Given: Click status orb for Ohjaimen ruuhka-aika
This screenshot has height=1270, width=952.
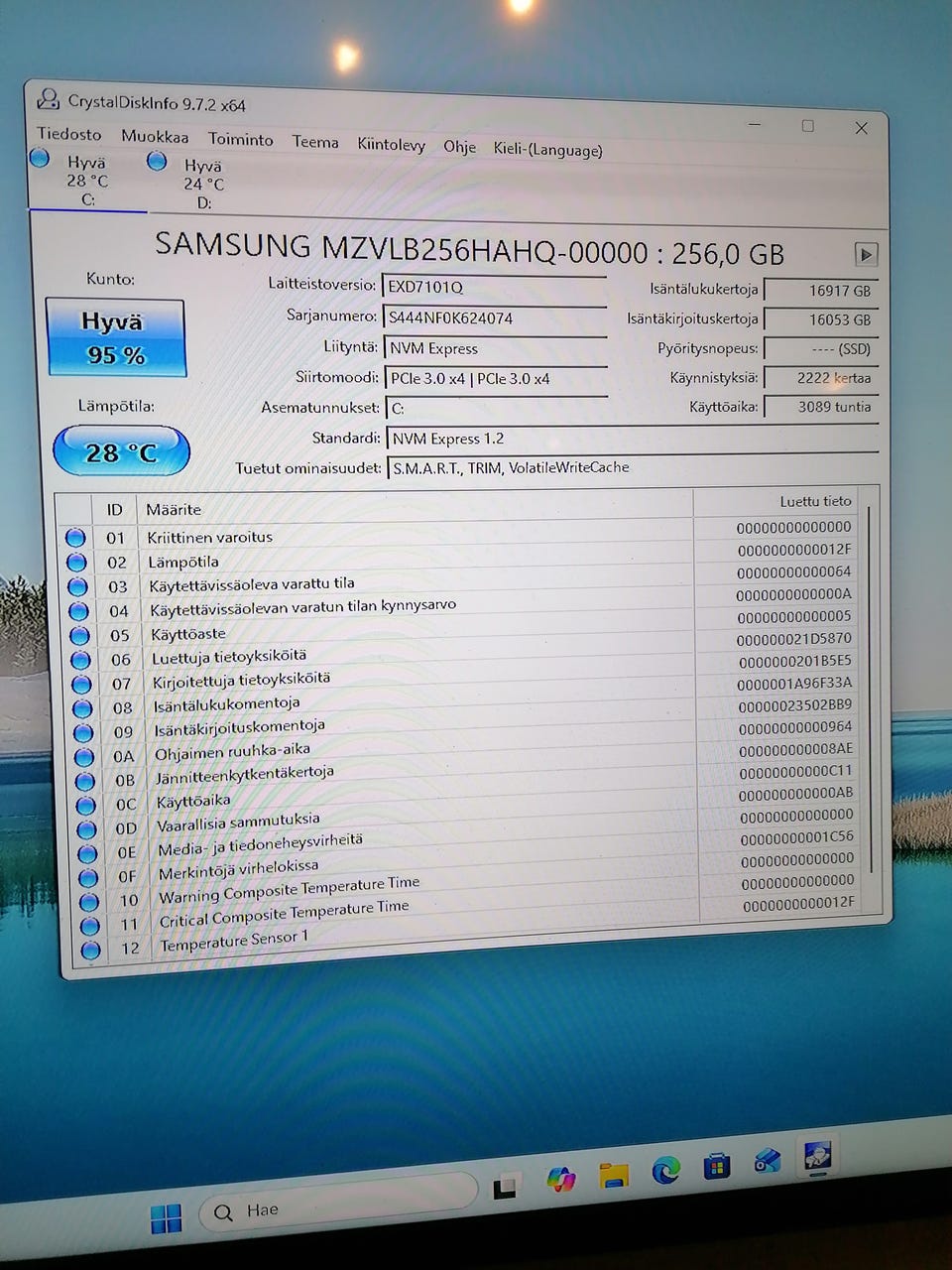Looking at the screenshot, I should pos(84,757).
